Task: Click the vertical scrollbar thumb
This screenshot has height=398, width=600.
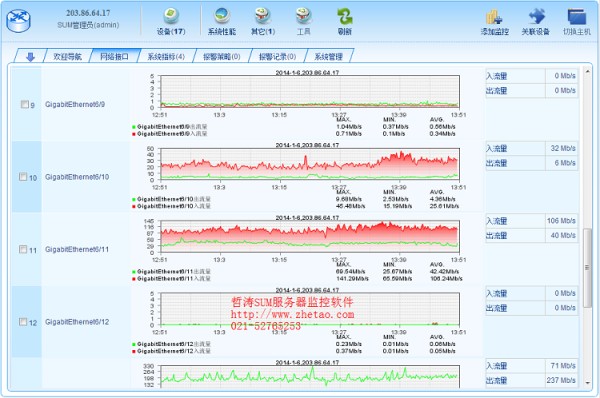Action: [x=587, y=268]
